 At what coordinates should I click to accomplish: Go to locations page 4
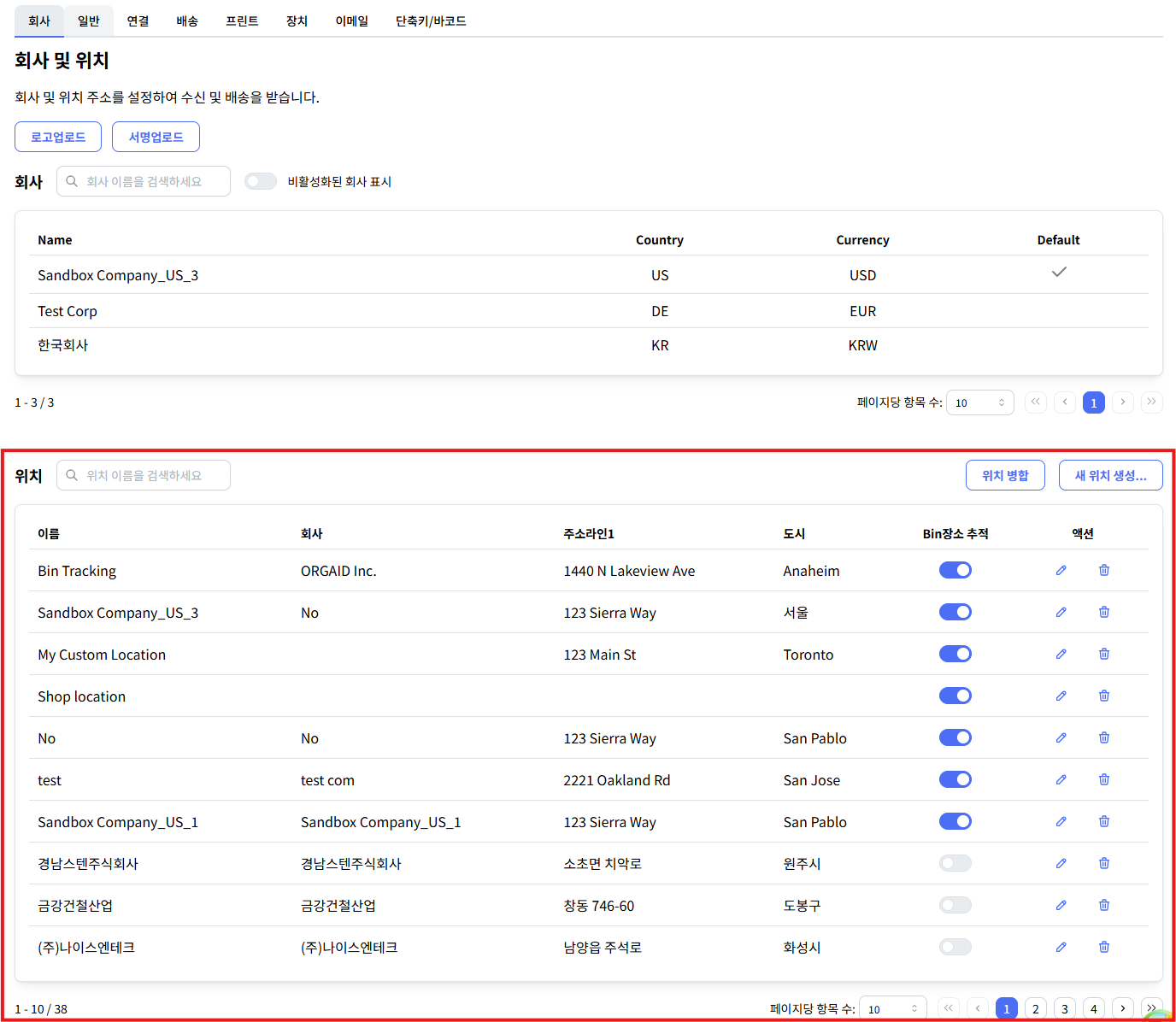tap(1094, 1008)
